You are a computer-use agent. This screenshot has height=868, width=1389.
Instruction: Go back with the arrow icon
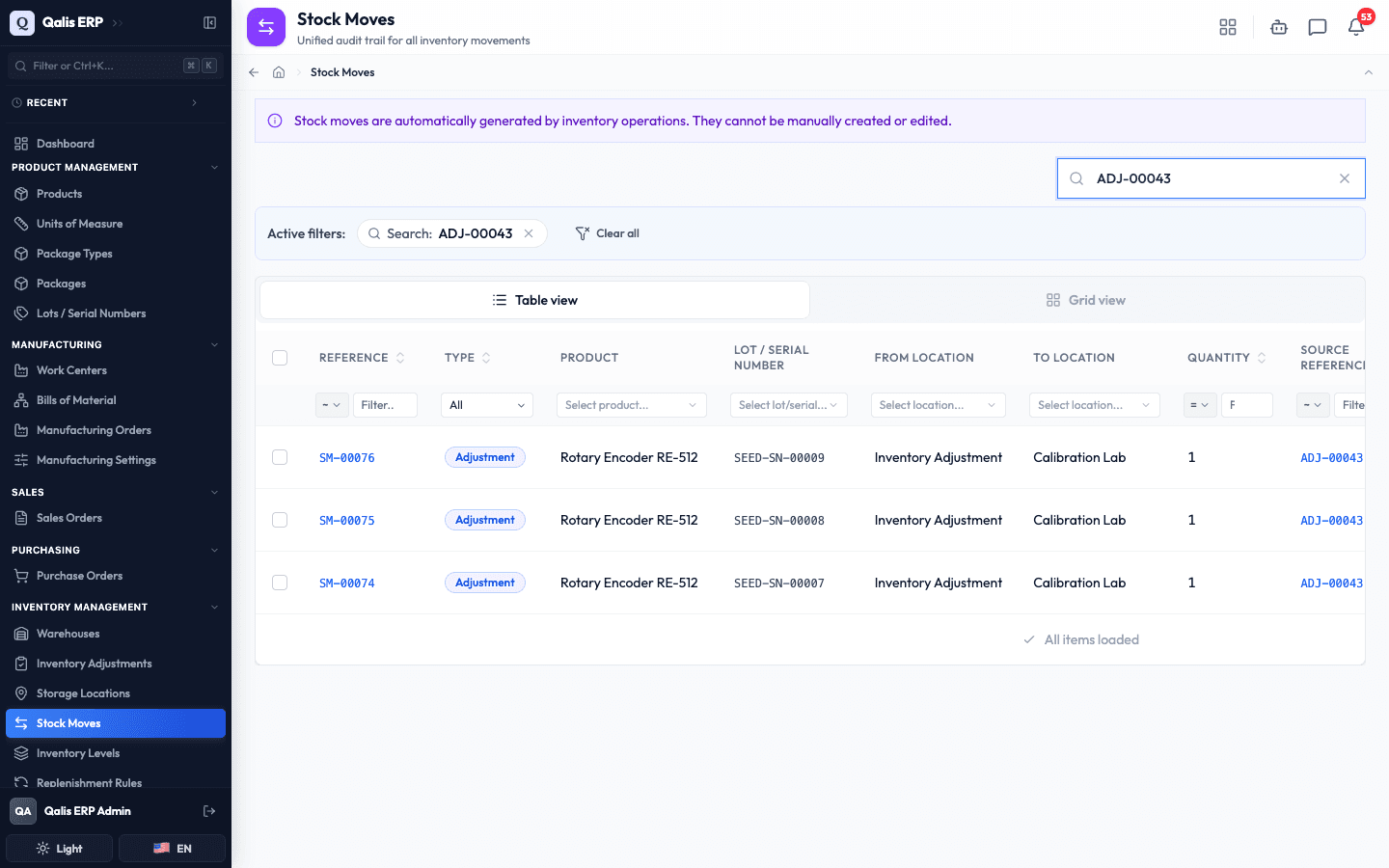pyautogui.click(x=254, y=72)
